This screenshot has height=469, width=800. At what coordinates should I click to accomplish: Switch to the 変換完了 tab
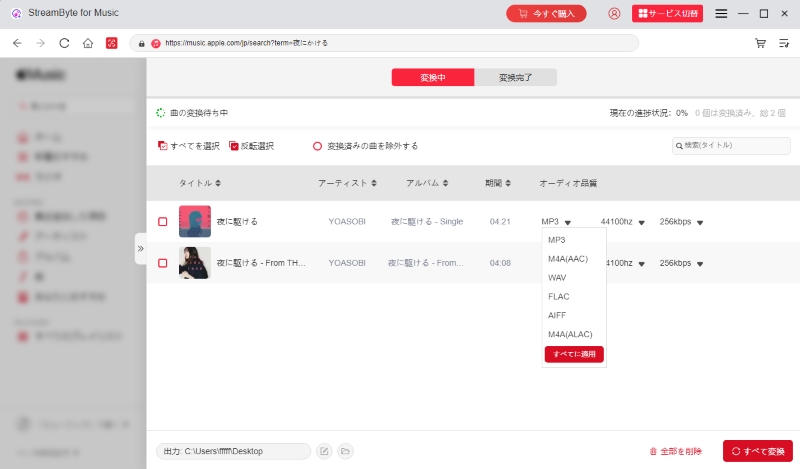(x=515, y=78)
